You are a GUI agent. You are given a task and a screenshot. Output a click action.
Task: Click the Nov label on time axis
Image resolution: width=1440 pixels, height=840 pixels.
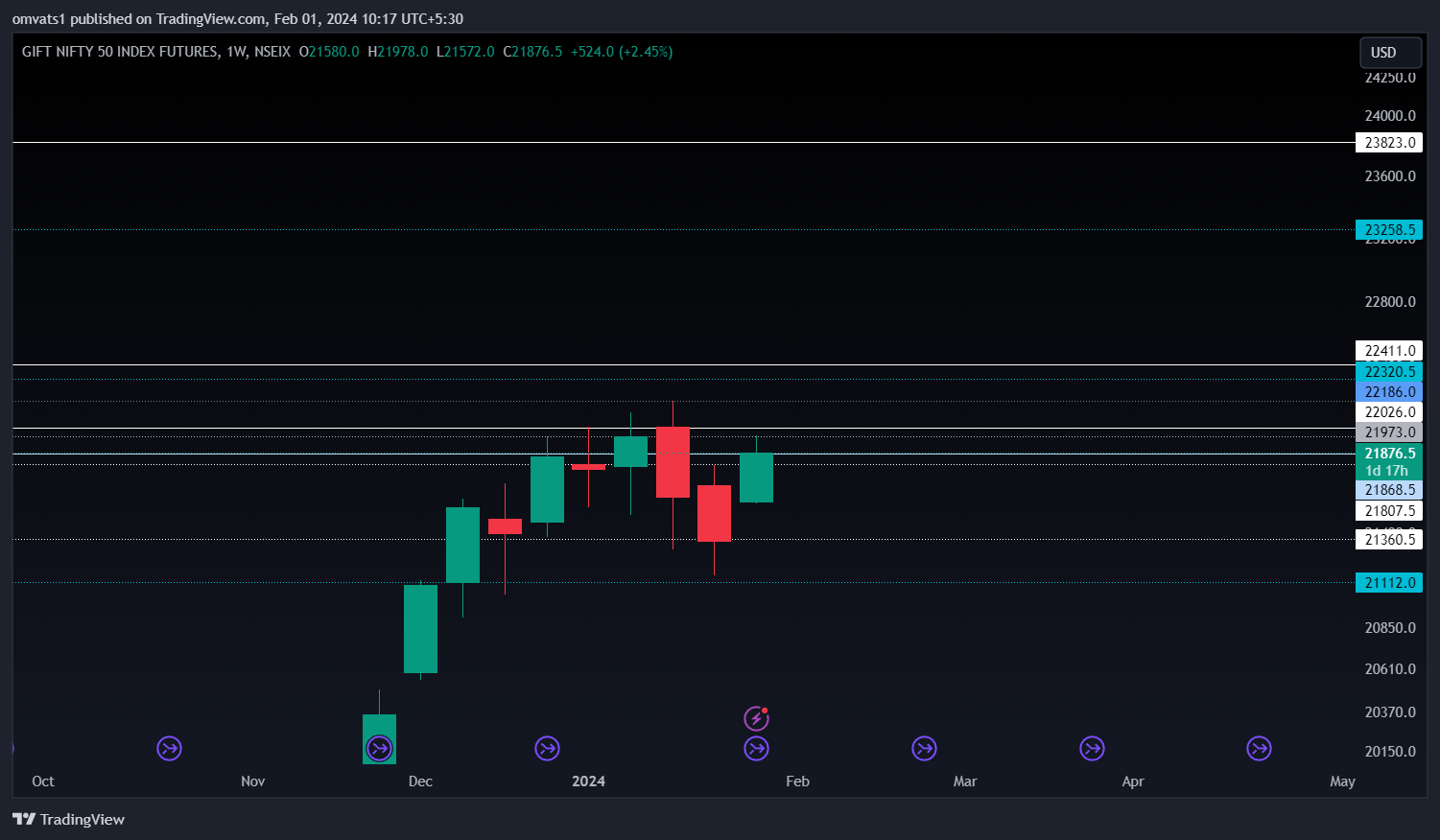(x=253, y=782)
